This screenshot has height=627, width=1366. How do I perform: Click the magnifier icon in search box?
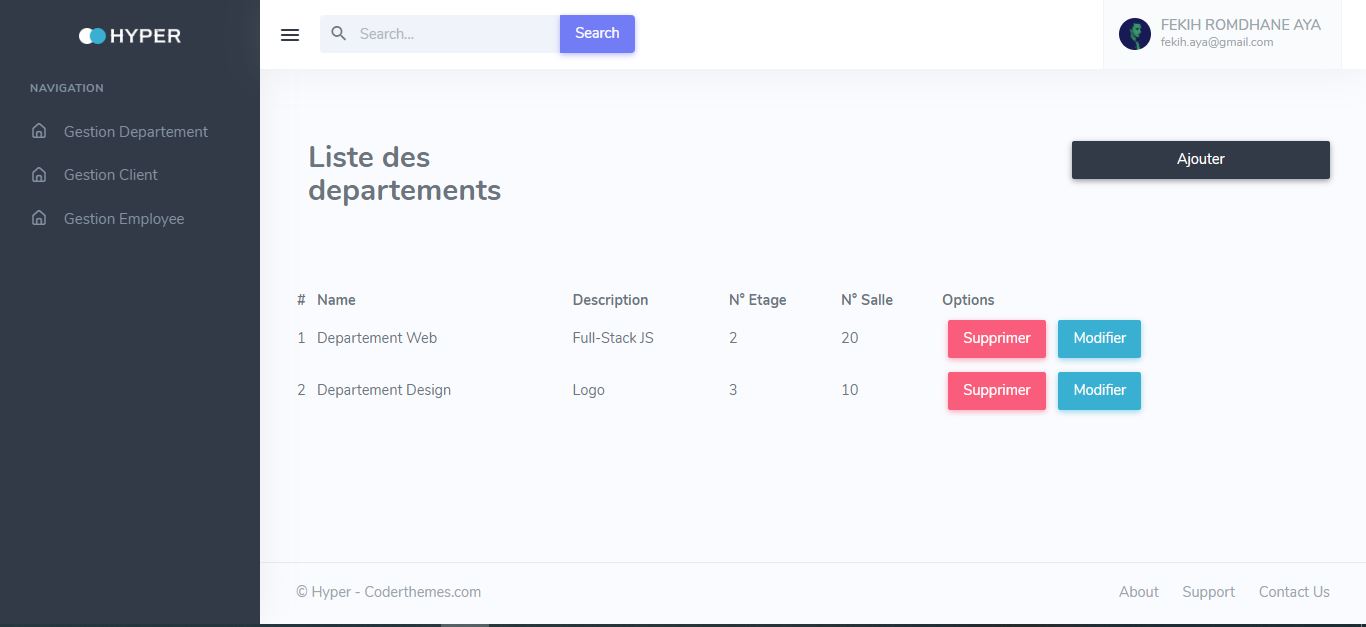(x=339, y=34)
